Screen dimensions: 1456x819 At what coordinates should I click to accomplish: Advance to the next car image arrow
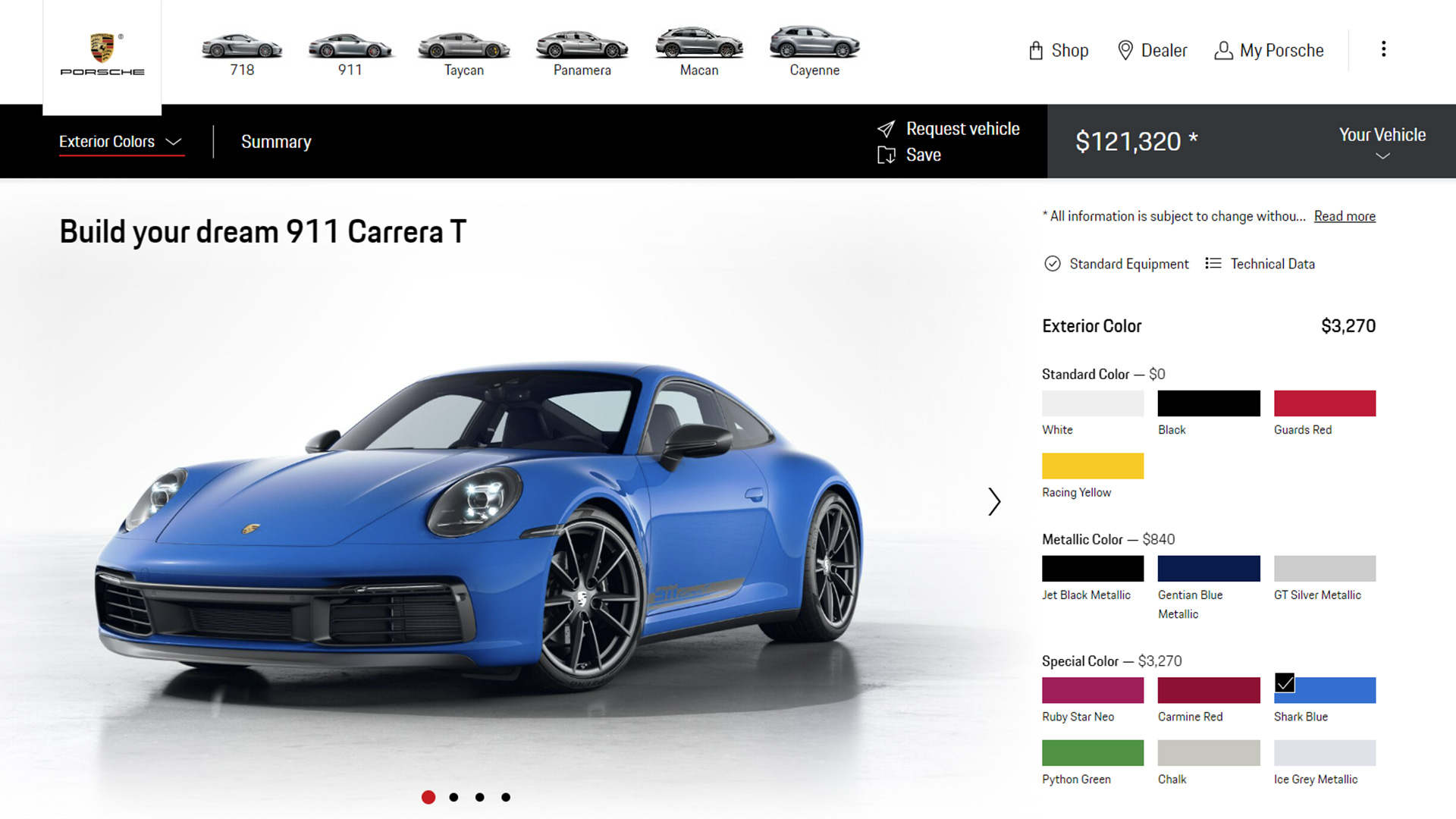click(994, 501)
